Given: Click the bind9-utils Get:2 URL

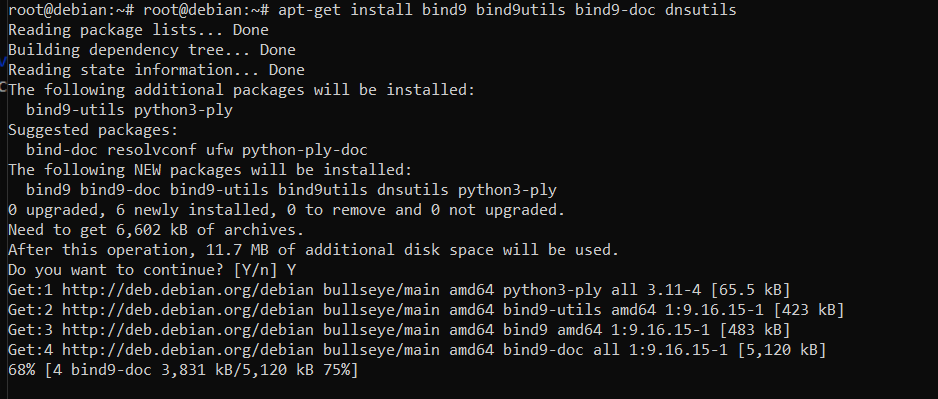Looking at the screenshot, I should coord(188,310).
